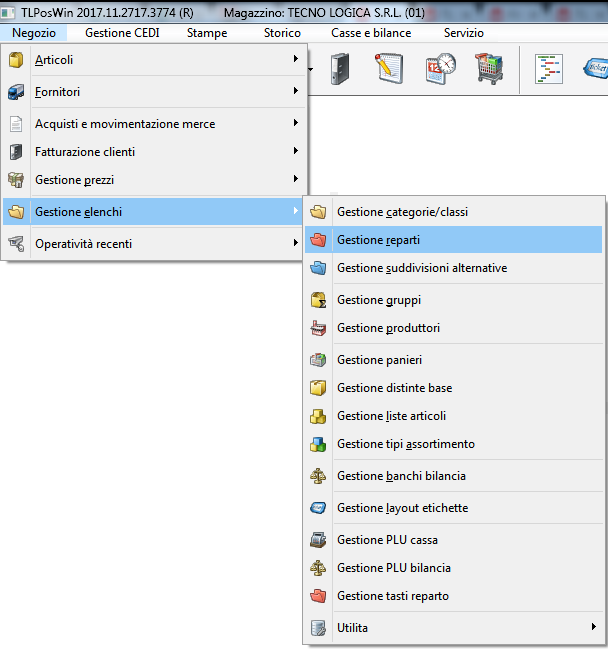
Task: Expand the Utilità submenu
Action: tap(455, 628)
